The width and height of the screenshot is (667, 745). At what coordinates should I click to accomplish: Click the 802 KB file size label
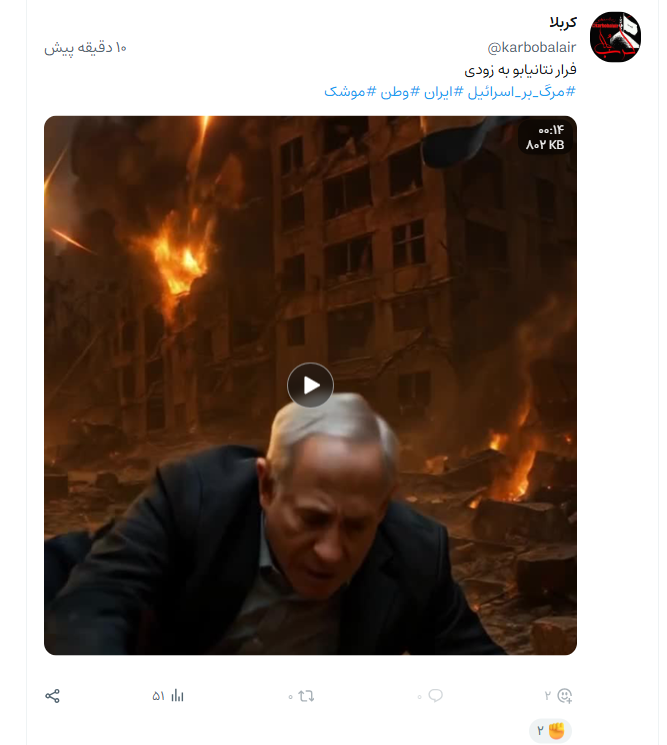coord(545,145)
